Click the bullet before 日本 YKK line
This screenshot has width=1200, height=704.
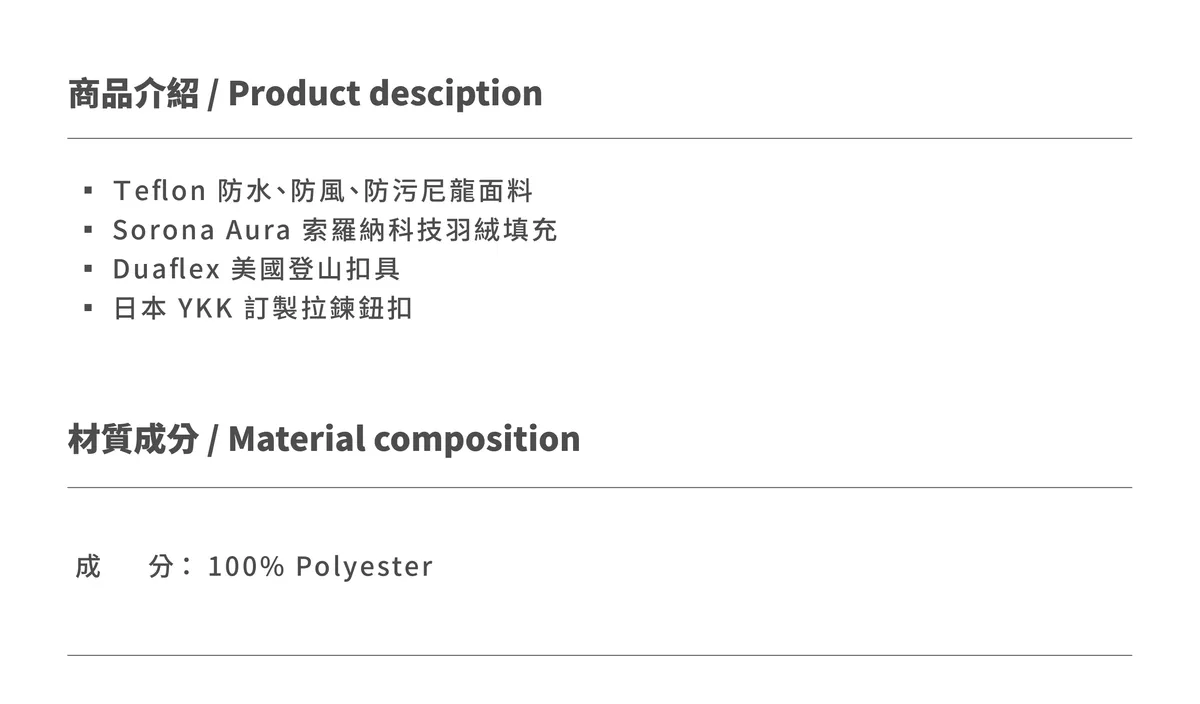tap(88, 308)
